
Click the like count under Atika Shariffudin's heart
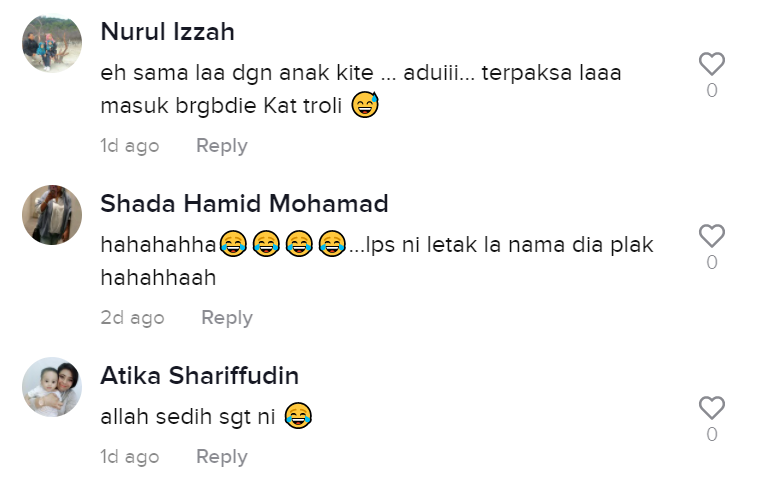point(712,434)
